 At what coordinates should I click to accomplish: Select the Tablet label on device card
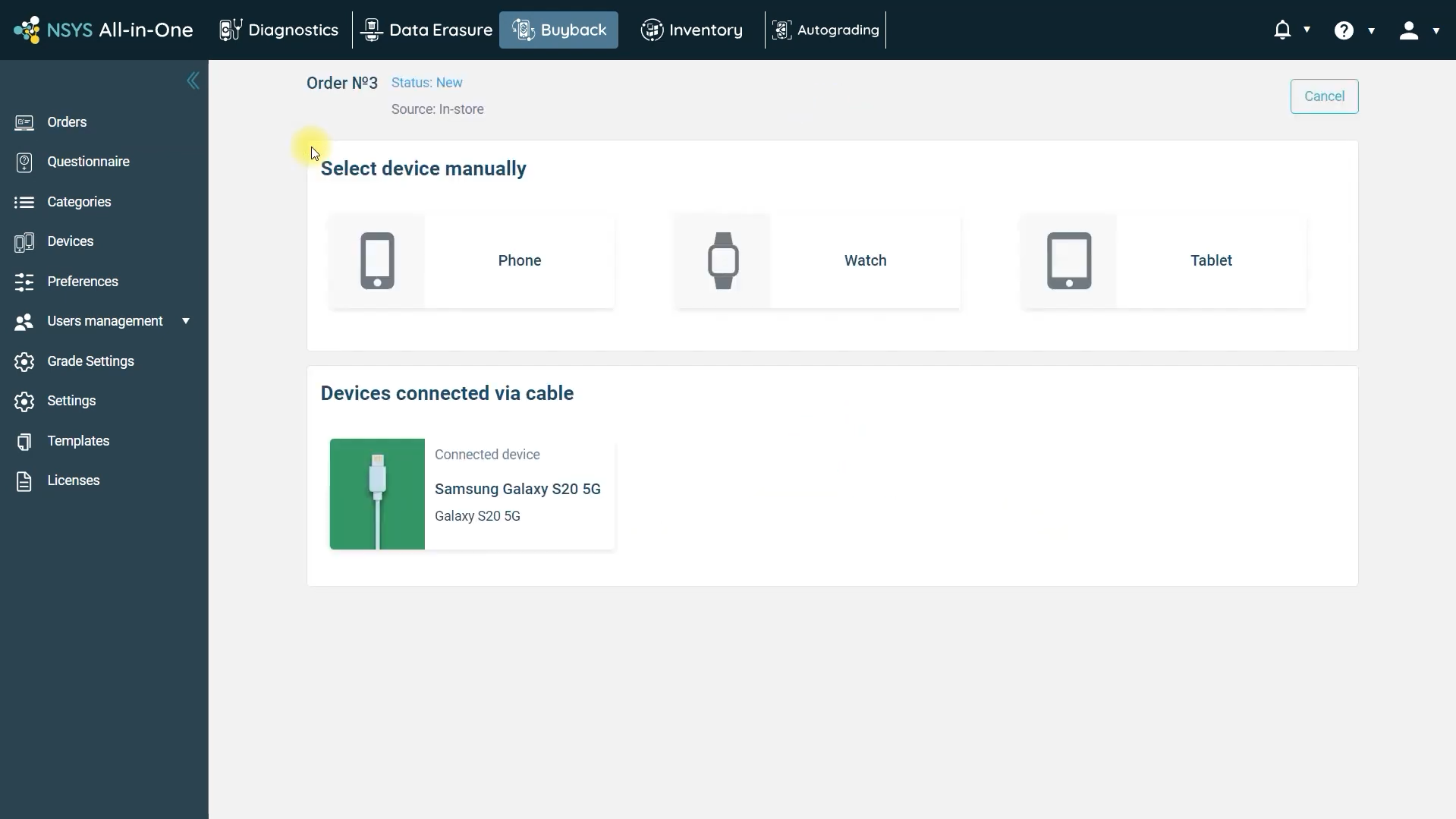point(1211,260)
